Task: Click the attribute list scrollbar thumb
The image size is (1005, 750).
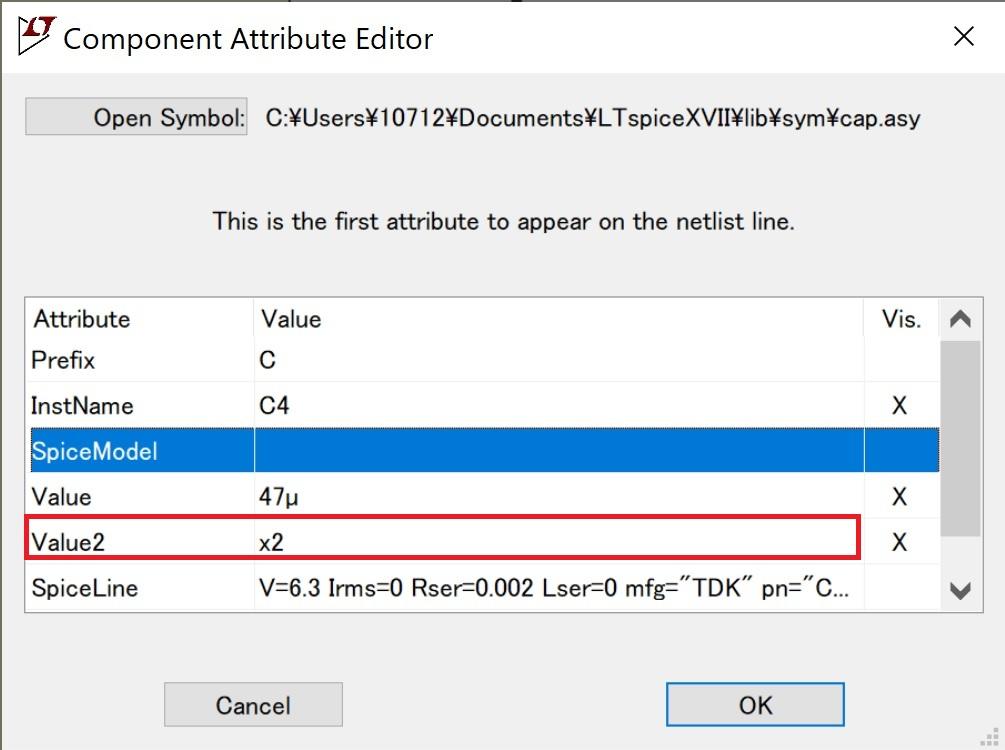Action: pos(960,438)
